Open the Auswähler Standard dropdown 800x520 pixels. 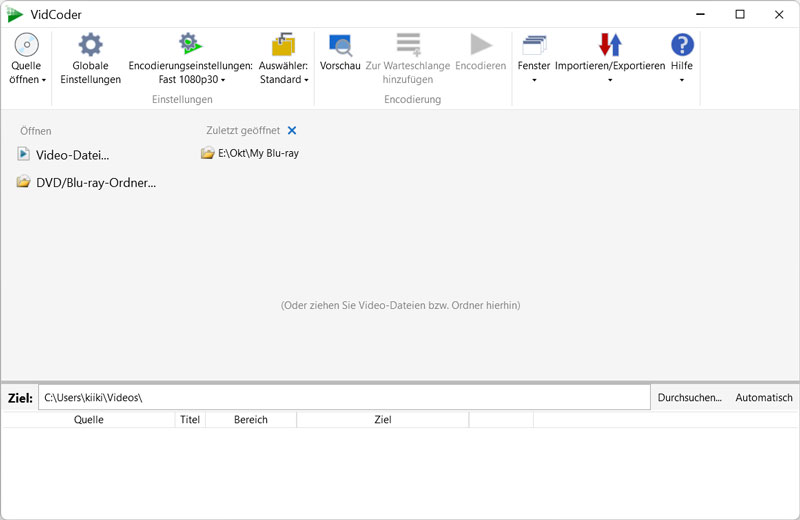pos(306,80)
